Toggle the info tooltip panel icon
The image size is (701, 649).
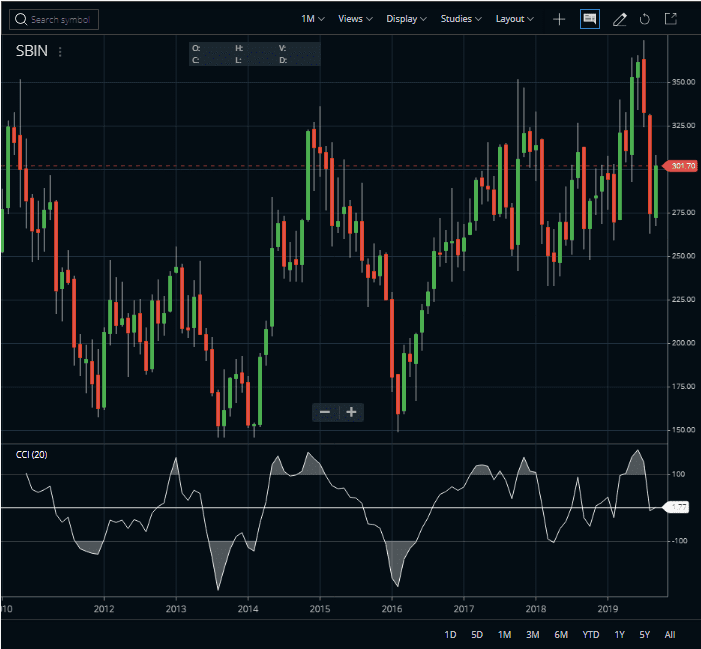(x=590, y=19)
